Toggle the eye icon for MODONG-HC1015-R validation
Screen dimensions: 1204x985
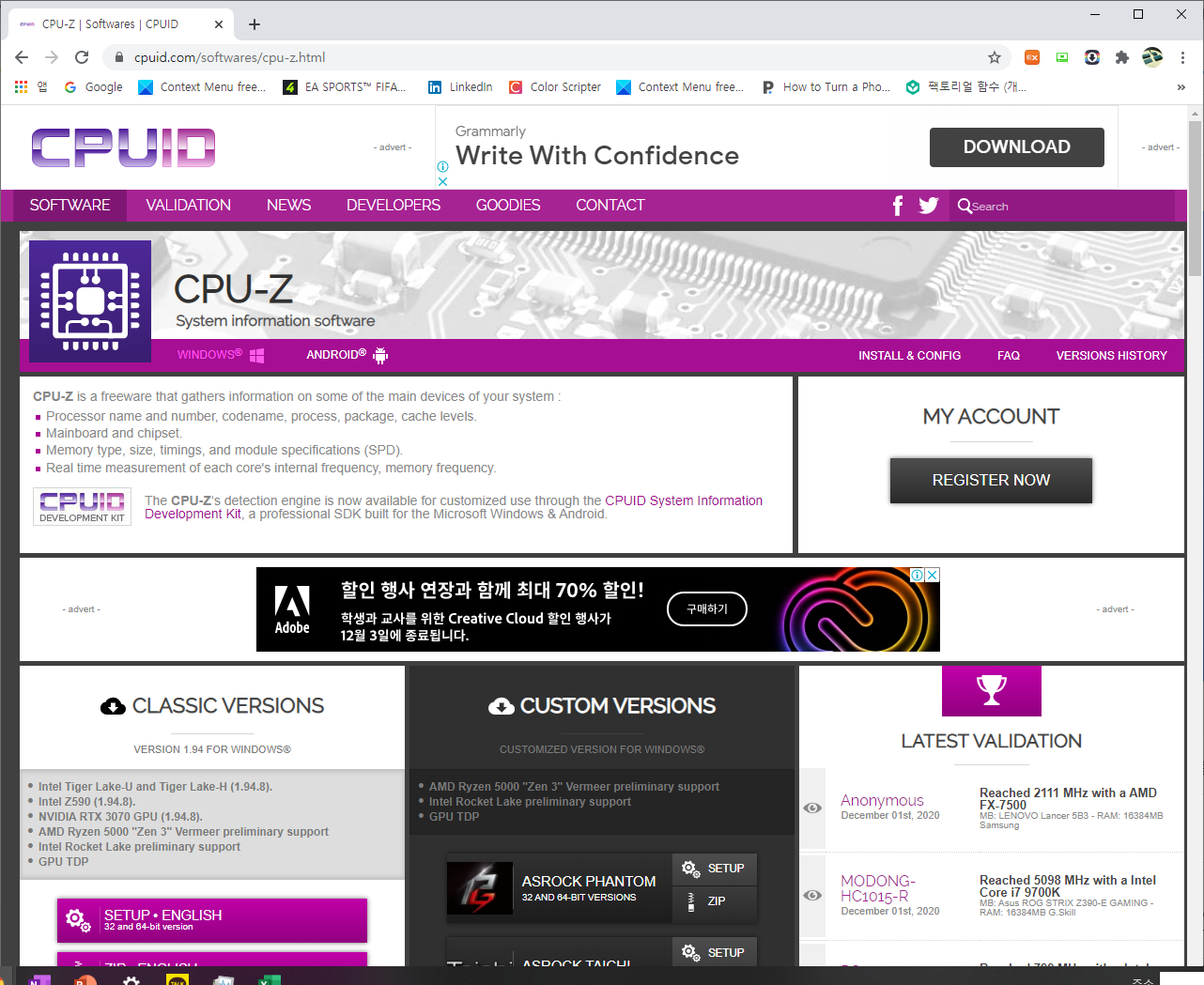(x=812, y=896)
